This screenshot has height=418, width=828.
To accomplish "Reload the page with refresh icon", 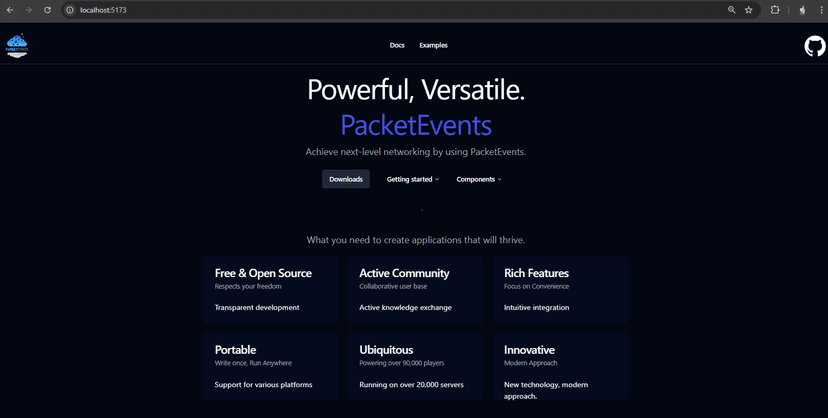I will [x=48, y=10].
